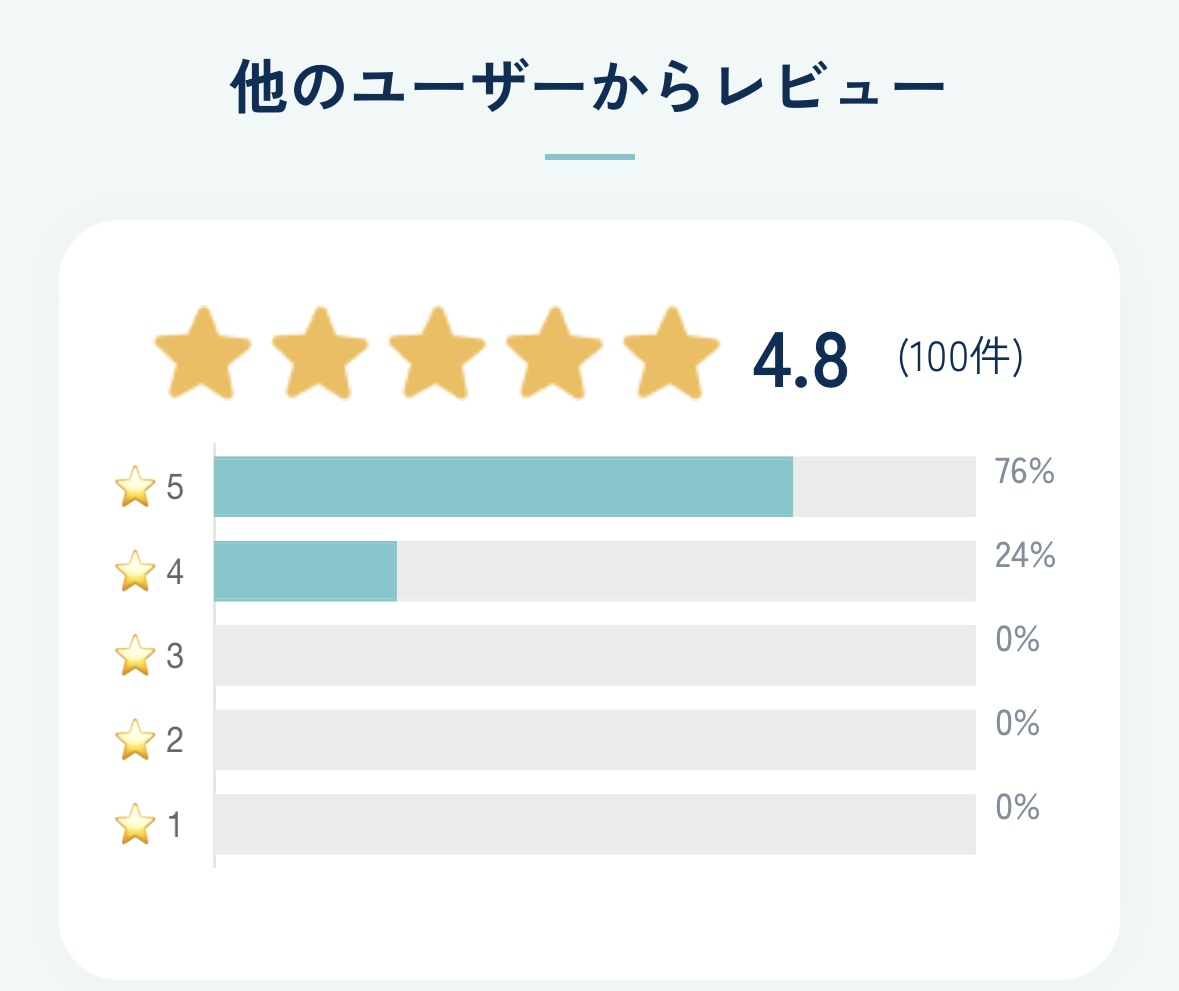Image resolution: width=1179 pixels, height=991 pixels.
Task: Click the 他のユーザーからレビュー heading
Action: [x=588, y=86]
